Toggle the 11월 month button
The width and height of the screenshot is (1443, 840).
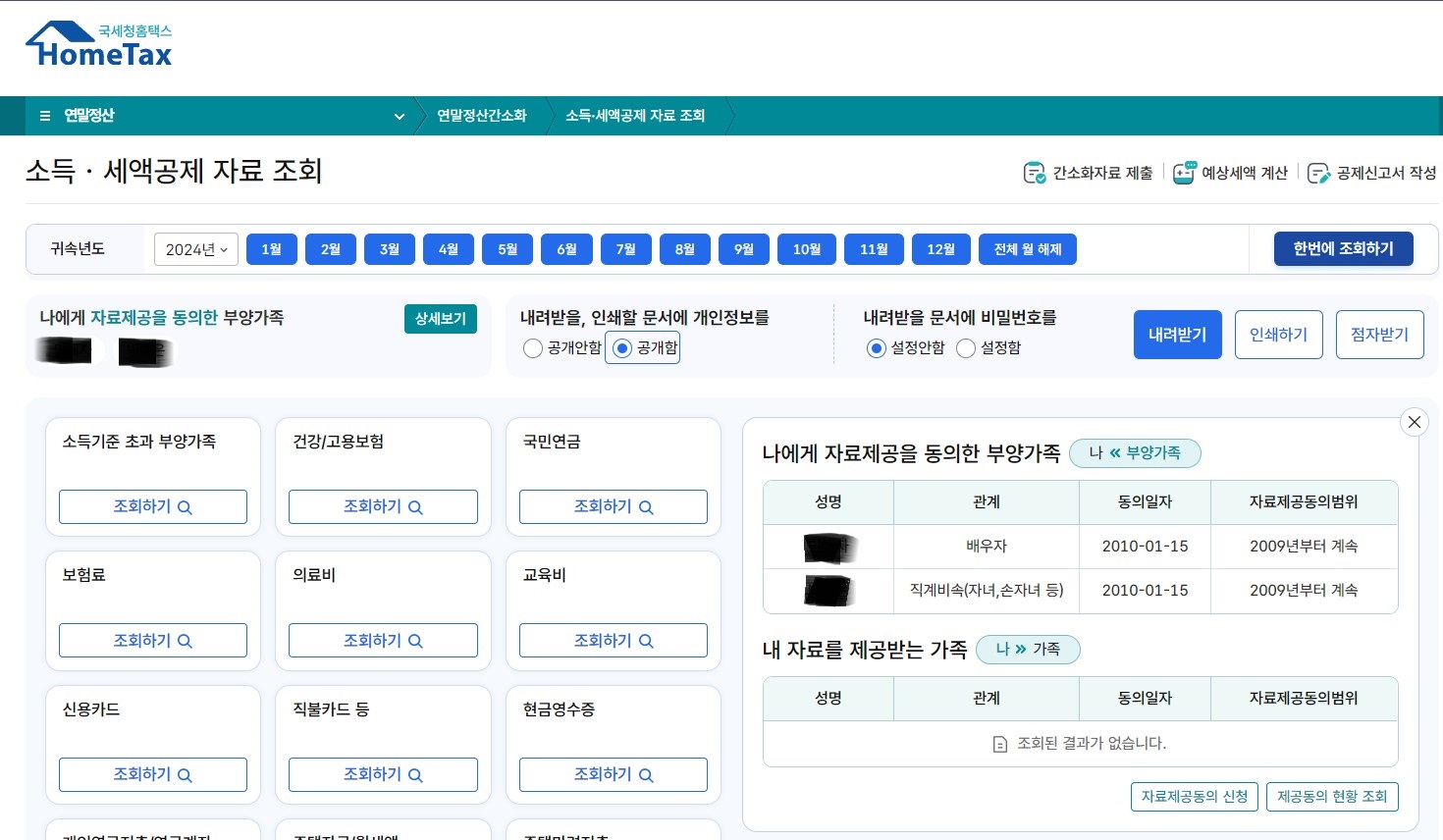[x=874, y=249]
